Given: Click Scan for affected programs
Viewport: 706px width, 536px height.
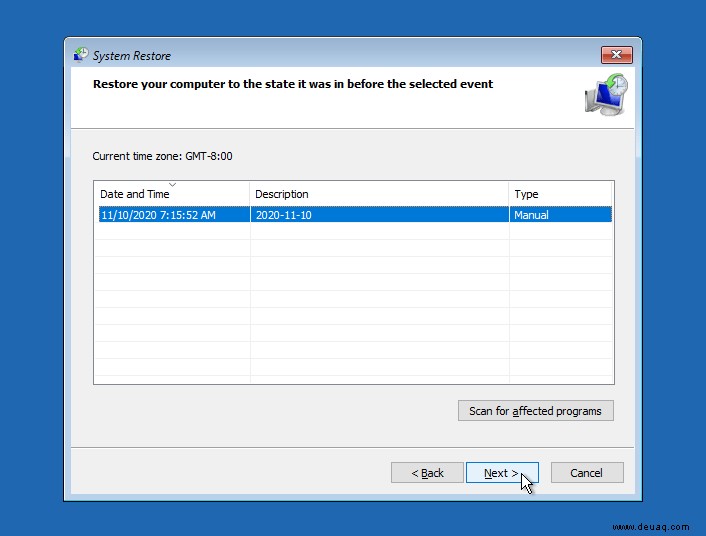Looking at the screenshot, I should pos(535,411).
